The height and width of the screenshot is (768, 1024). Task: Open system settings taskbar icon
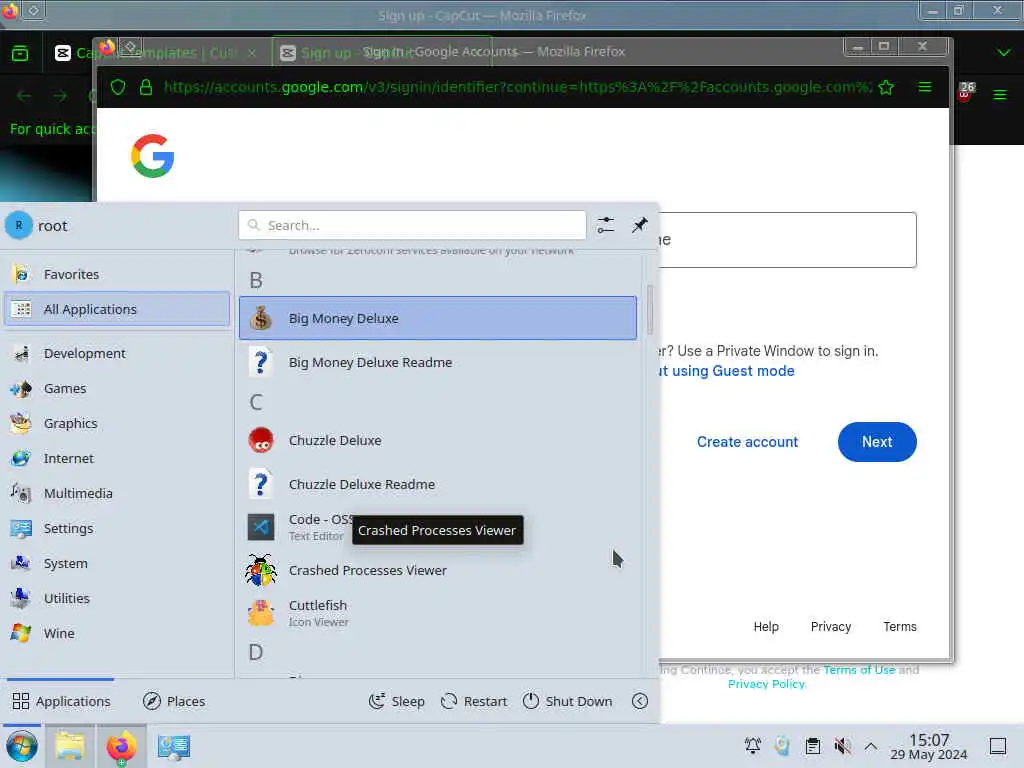tap(174, 746)
